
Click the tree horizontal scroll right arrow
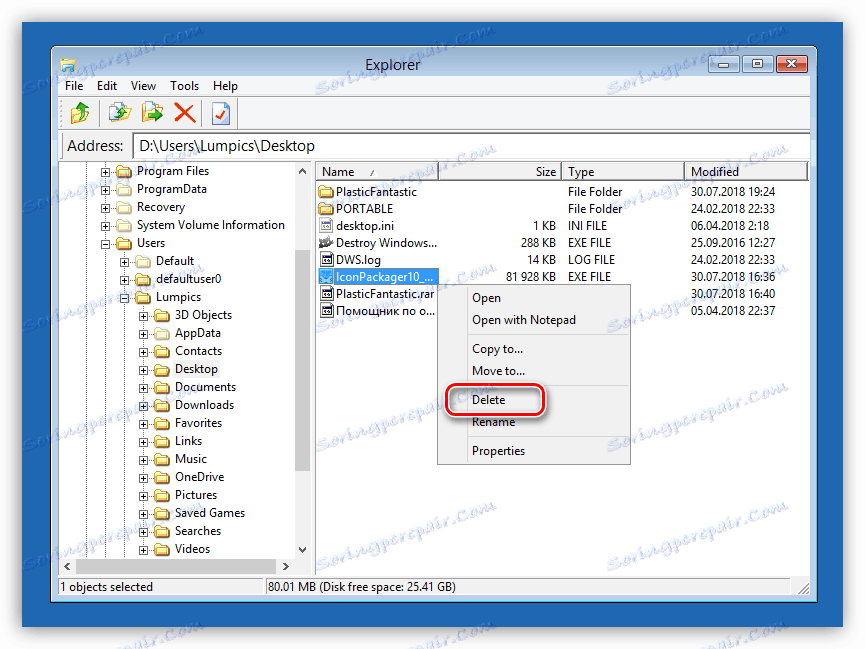(285, 566)
